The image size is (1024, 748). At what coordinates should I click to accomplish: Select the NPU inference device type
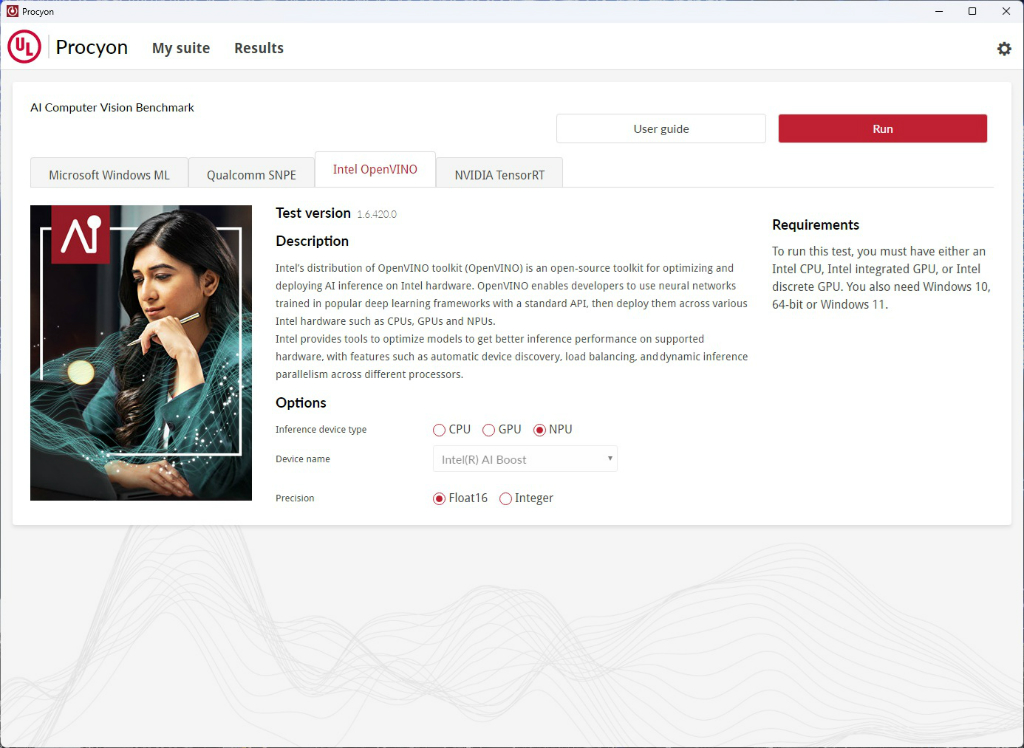539,430
